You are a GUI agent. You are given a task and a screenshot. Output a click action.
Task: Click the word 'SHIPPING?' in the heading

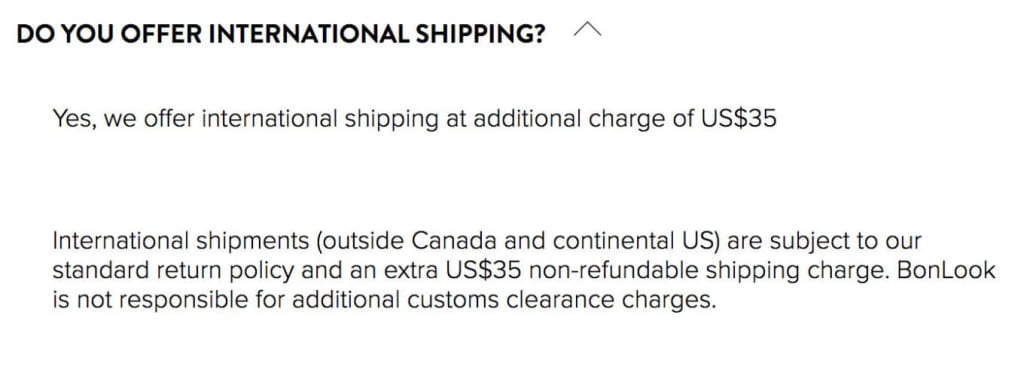[480, 34]
